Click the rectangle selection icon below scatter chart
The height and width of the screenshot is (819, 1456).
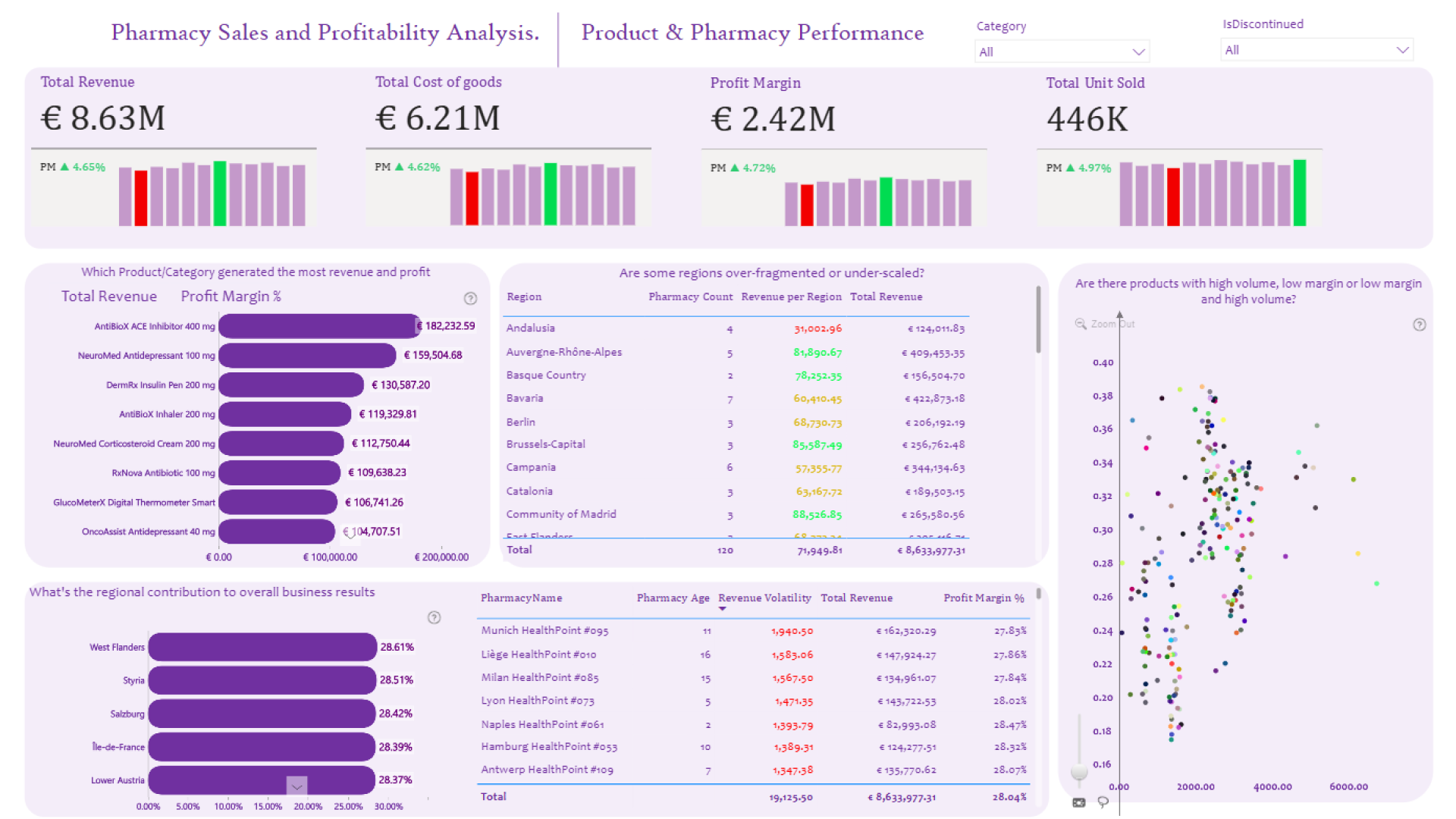click(1079, 802)
